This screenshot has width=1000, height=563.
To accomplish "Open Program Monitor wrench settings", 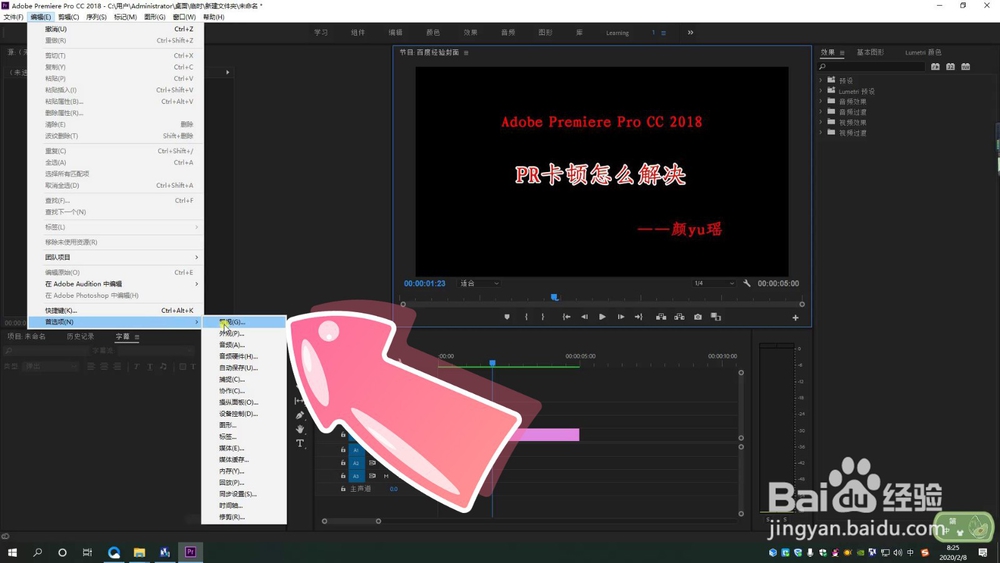I will [x=747, y=283].
